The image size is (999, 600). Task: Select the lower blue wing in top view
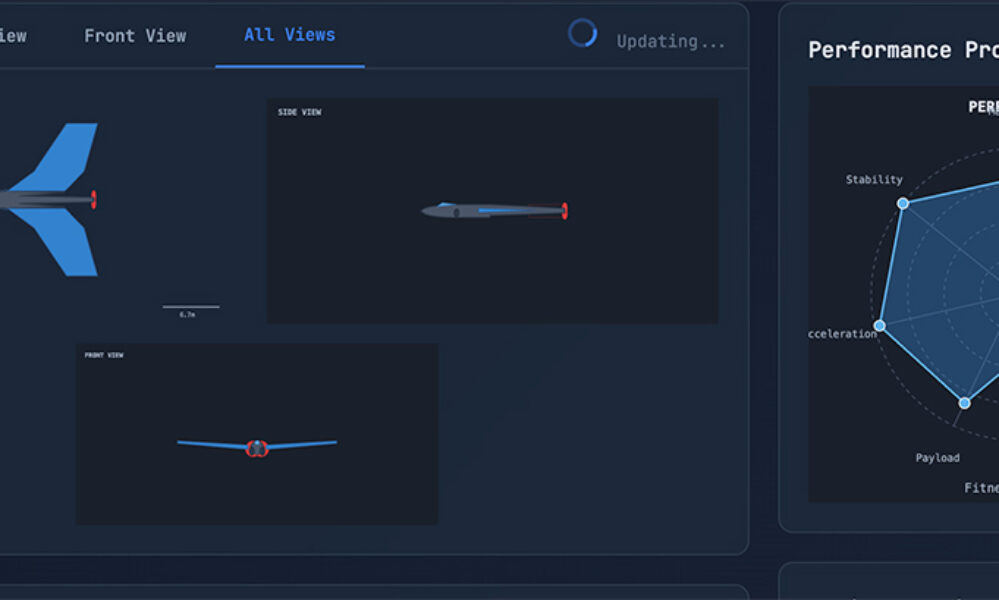pyautogui.click(x=68, y=245)
